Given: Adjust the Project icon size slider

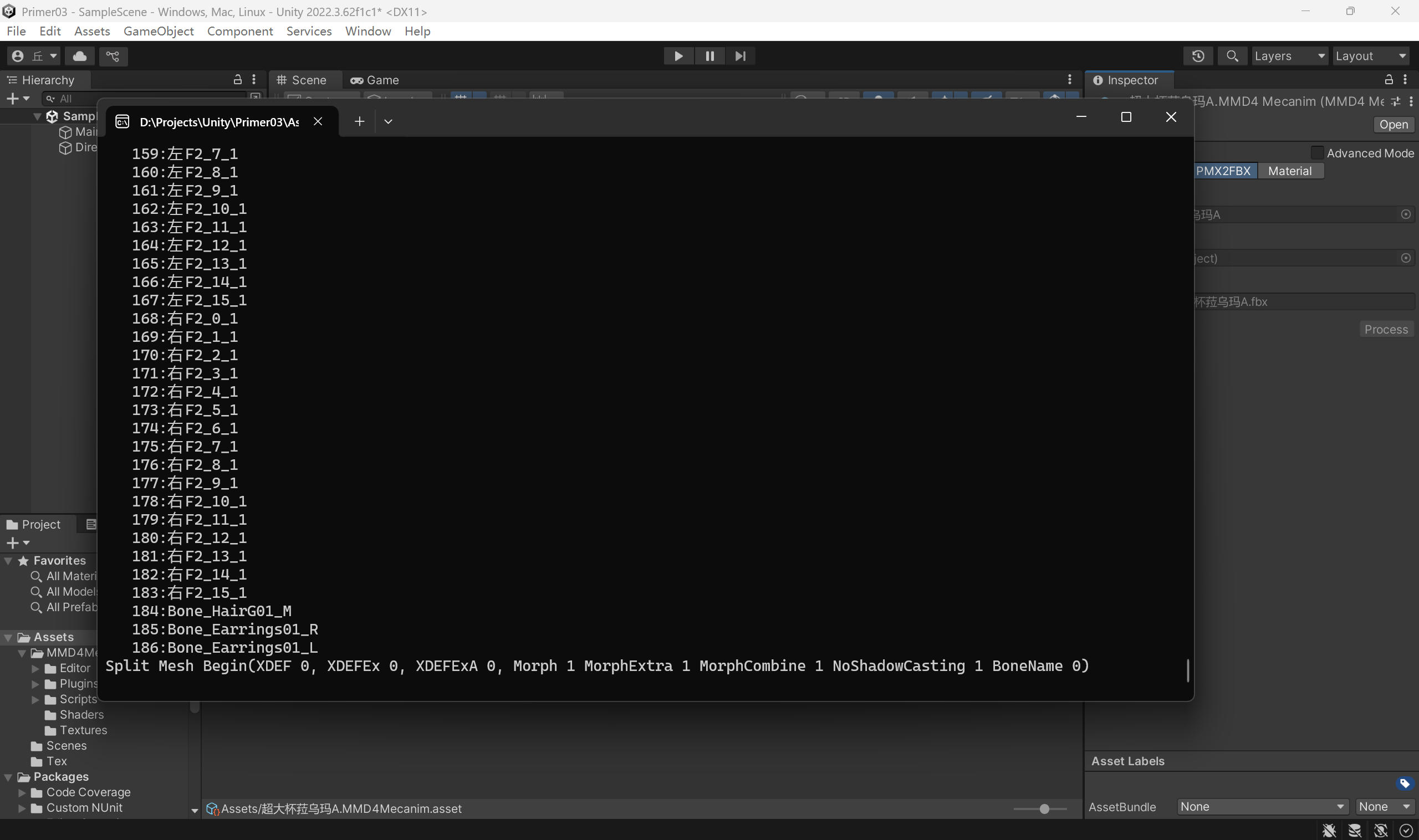Looking at the screenshot, I should [1044, 809].
